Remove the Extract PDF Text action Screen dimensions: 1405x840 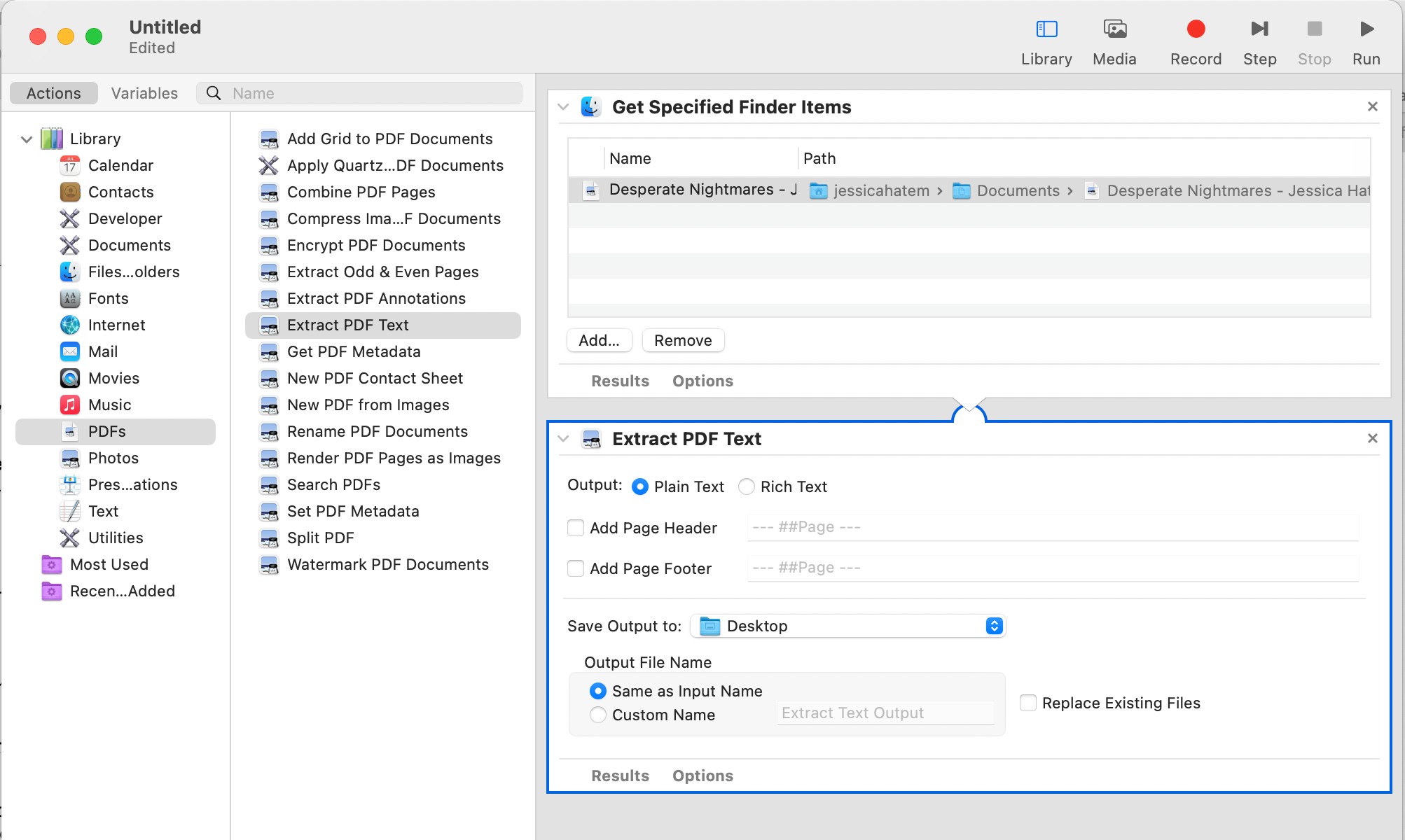(1373, 438)
